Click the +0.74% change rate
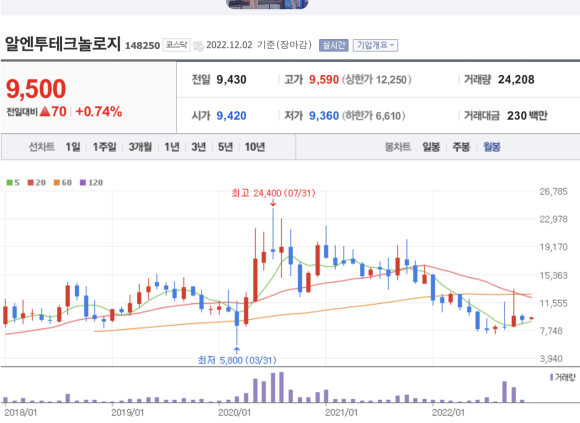The width and height of the screenshot is (580, 423). pyautogui.click(x=99, y=112)
